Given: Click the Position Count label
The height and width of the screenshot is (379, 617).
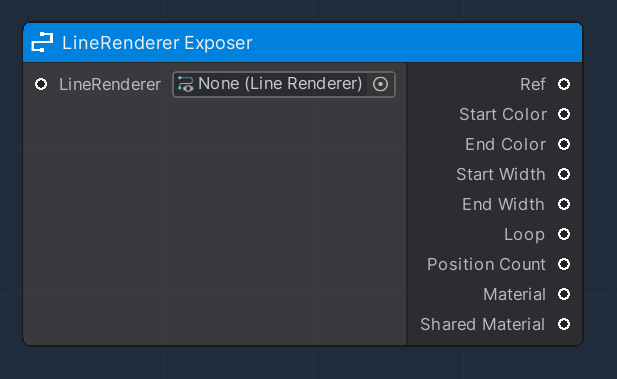Looking at the screenshot, I should 486,264.
